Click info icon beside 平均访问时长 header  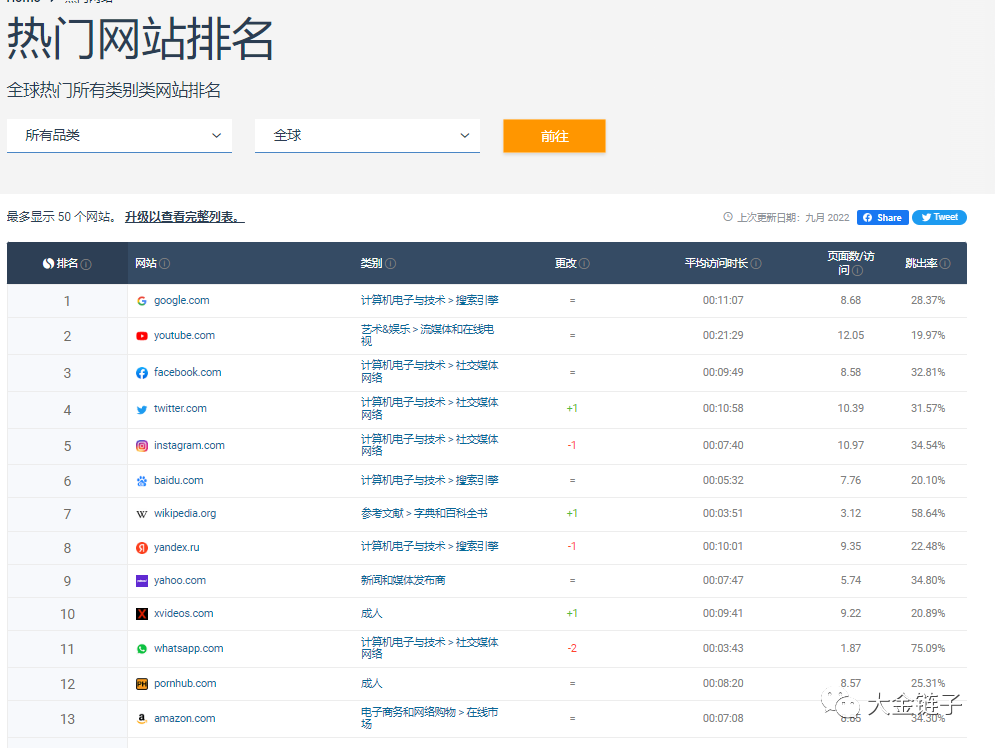(x=756, y=263)
